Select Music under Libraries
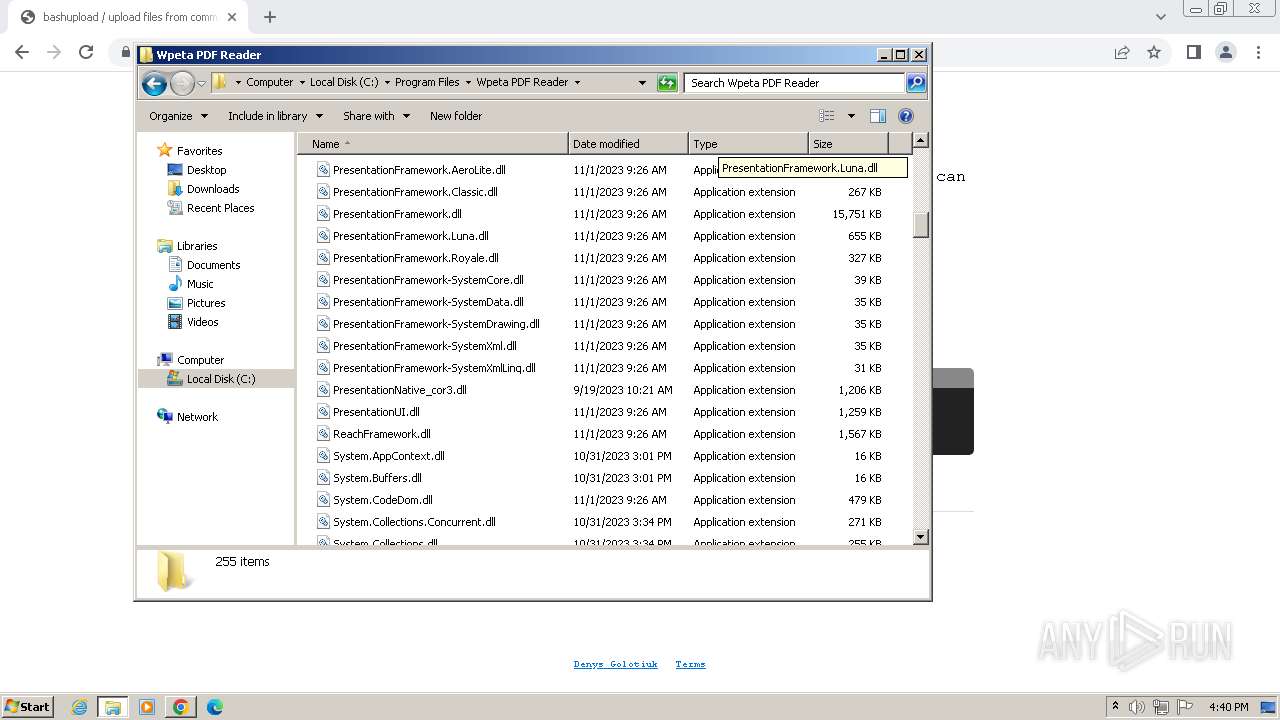 tap(200, 284)
